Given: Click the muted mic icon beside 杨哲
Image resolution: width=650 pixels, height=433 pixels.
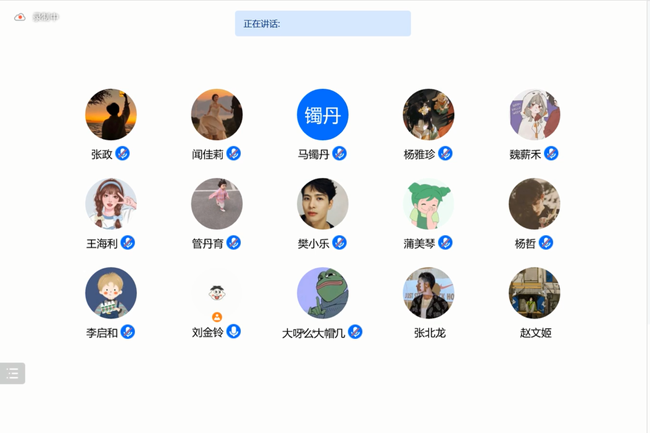Looking at the screenshot, I should tap(546, 243).
